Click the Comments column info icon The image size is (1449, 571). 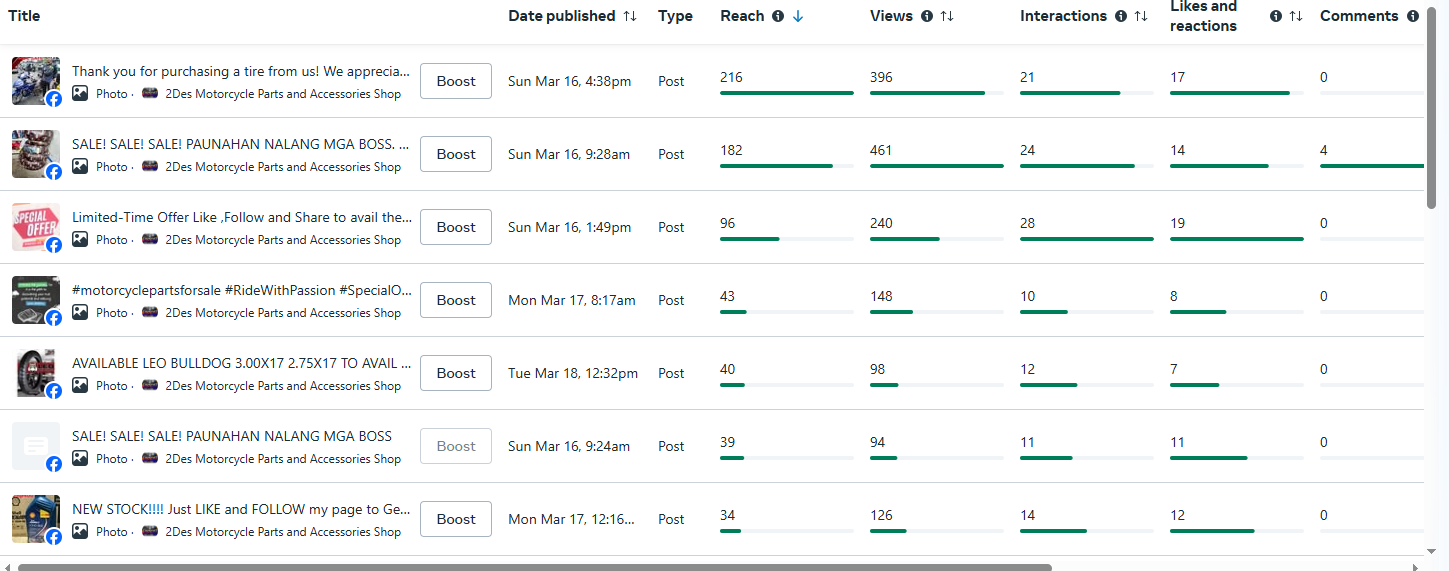[x=1413, y=16]
